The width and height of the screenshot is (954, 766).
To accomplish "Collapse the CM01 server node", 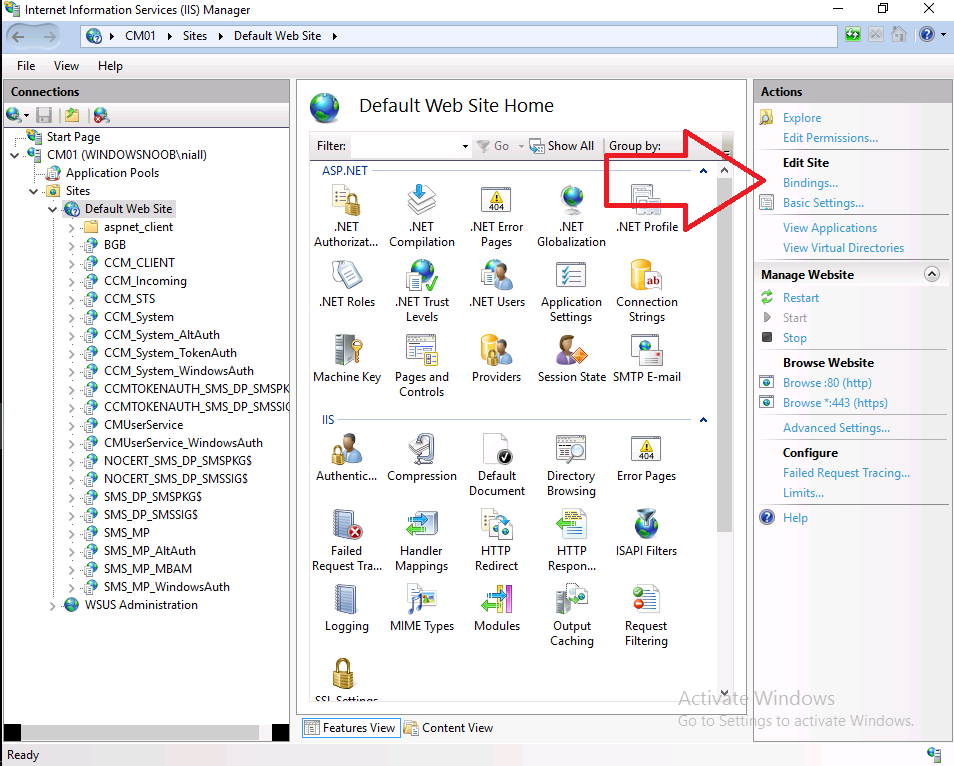I will tap(15, 156).
